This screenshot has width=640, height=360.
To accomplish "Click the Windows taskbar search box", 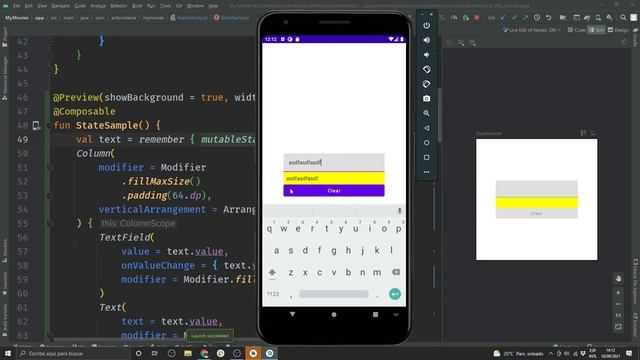I will coord(73,353).
